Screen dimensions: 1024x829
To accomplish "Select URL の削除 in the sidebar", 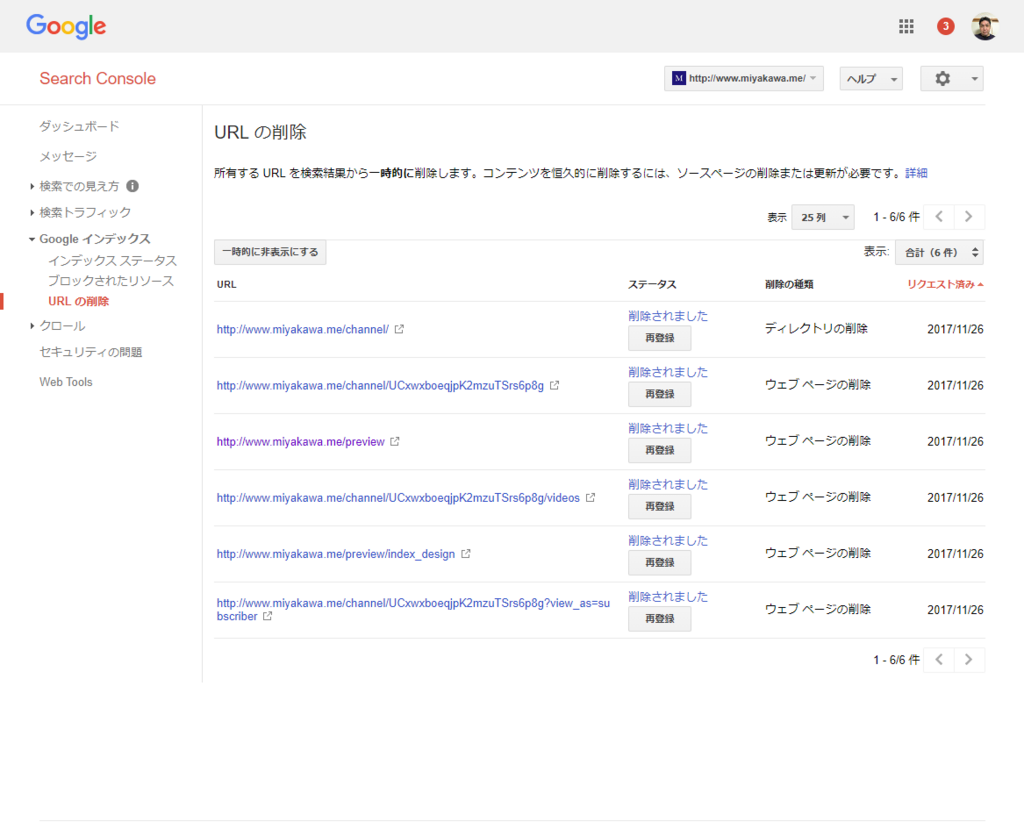I will coord(78,301).
